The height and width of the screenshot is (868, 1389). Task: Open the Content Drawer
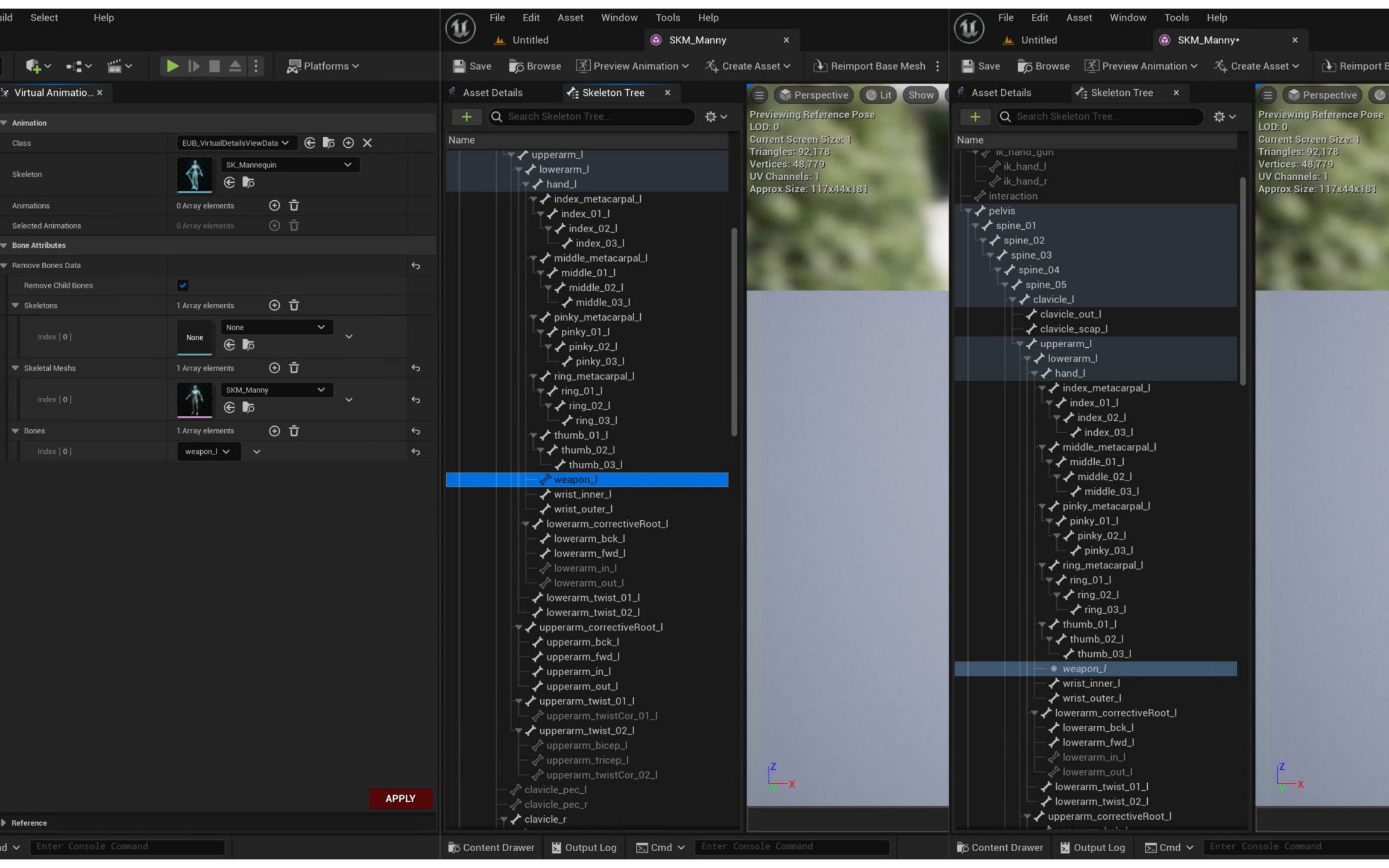[x=491, y=847]
